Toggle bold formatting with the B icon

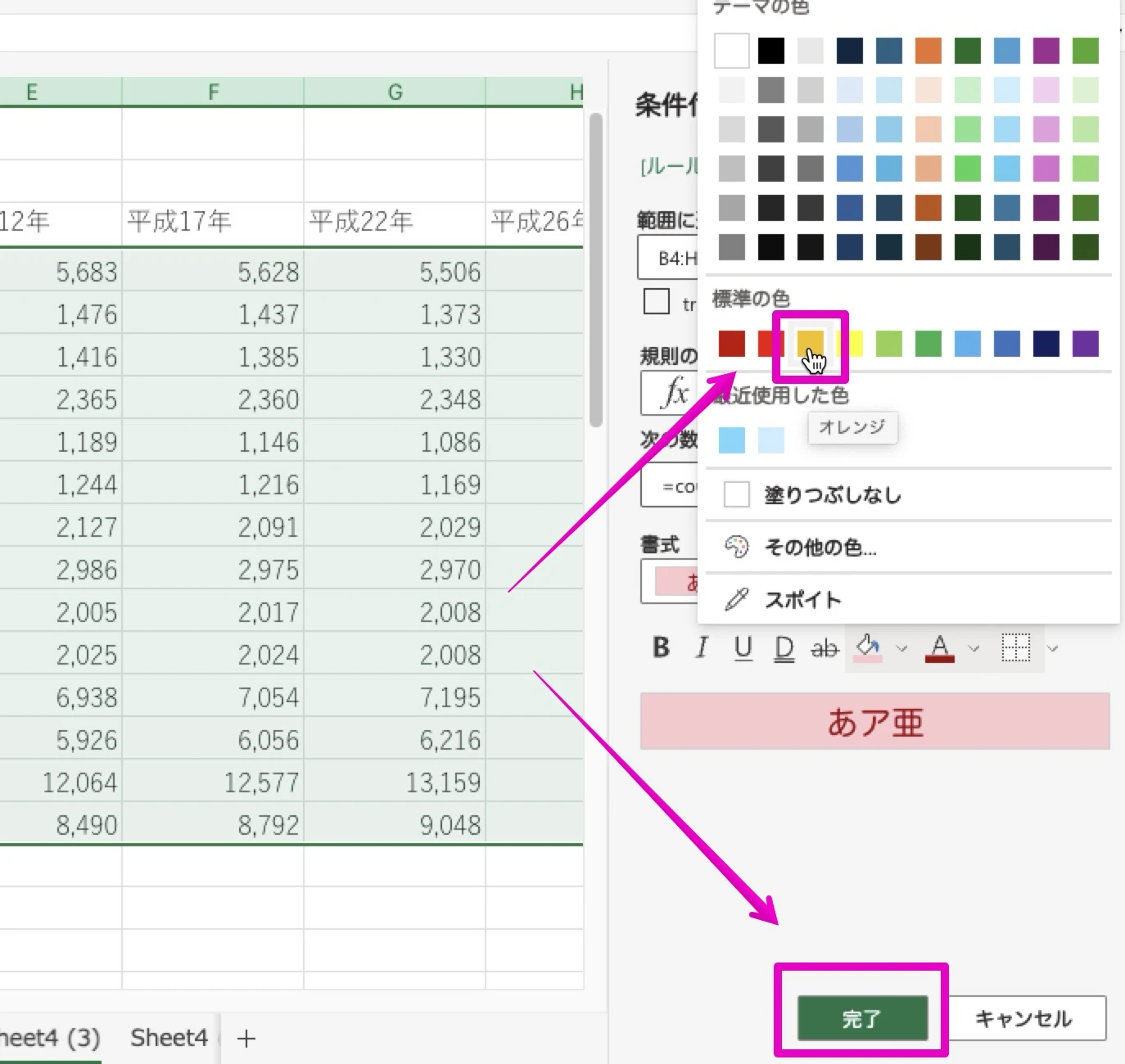point(662,647)
